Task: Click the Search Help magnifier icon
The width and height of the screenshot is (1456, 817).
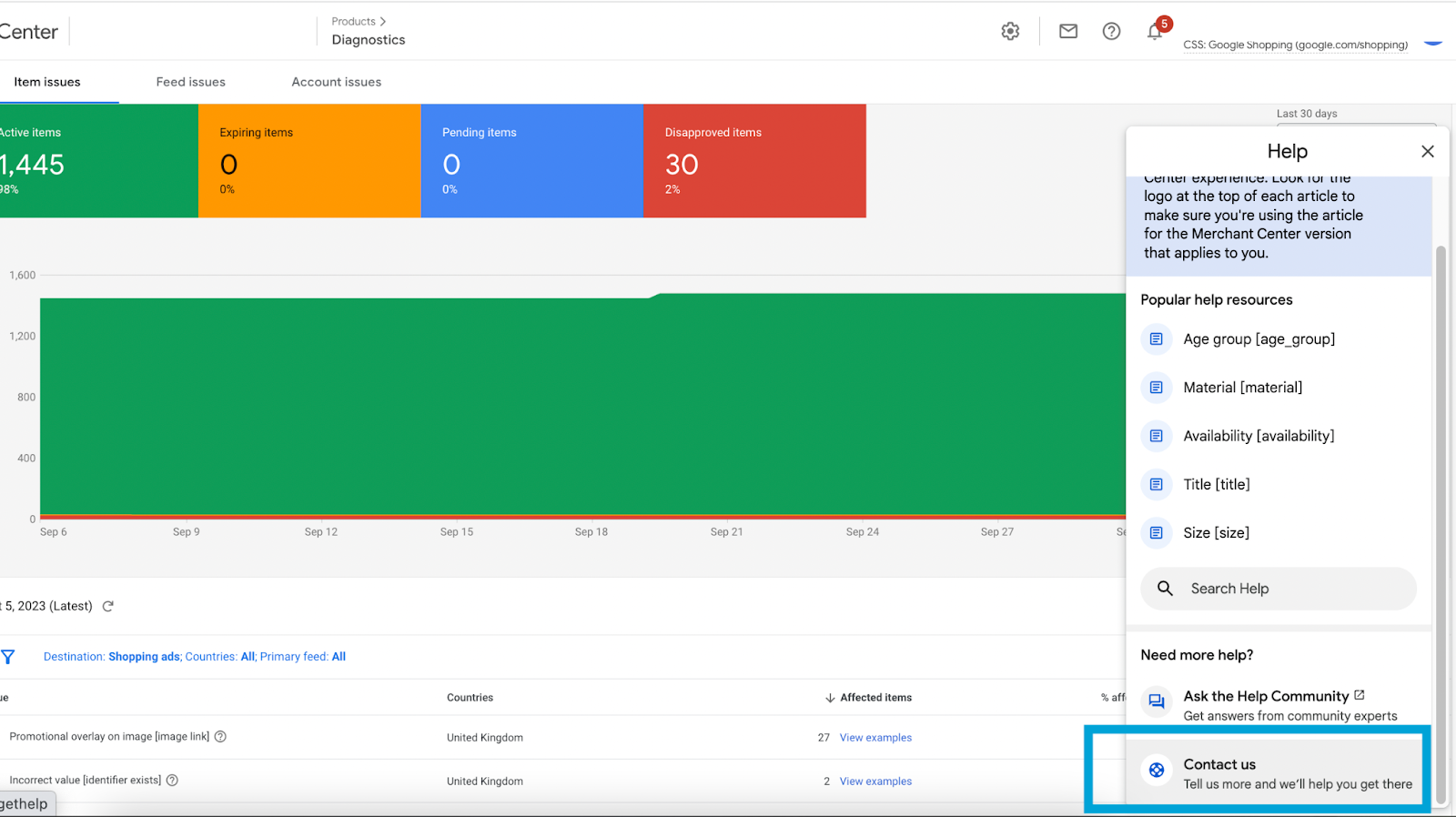Action: pos(1165,589)
